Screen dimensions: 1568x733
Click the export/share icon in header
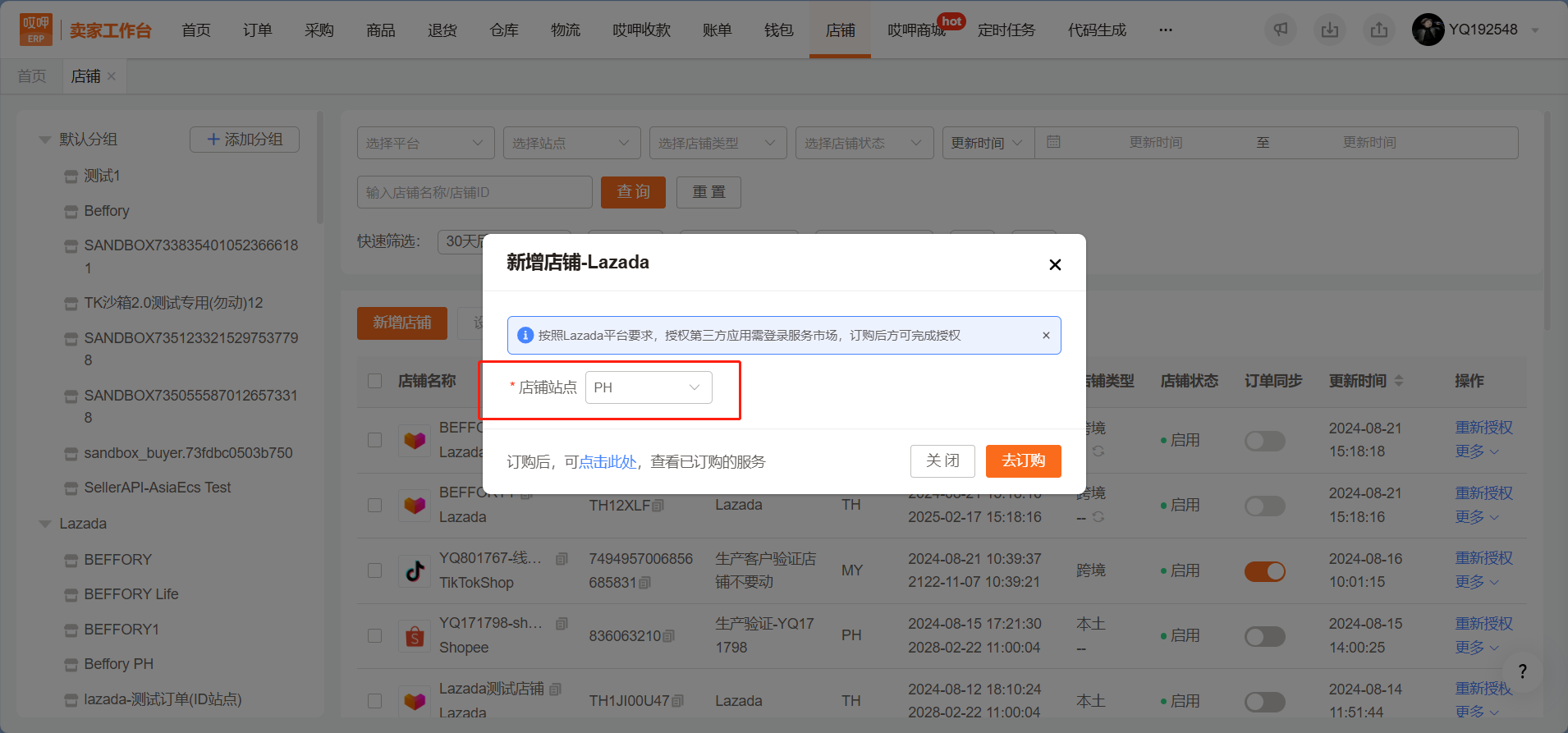pos(1379,30)
